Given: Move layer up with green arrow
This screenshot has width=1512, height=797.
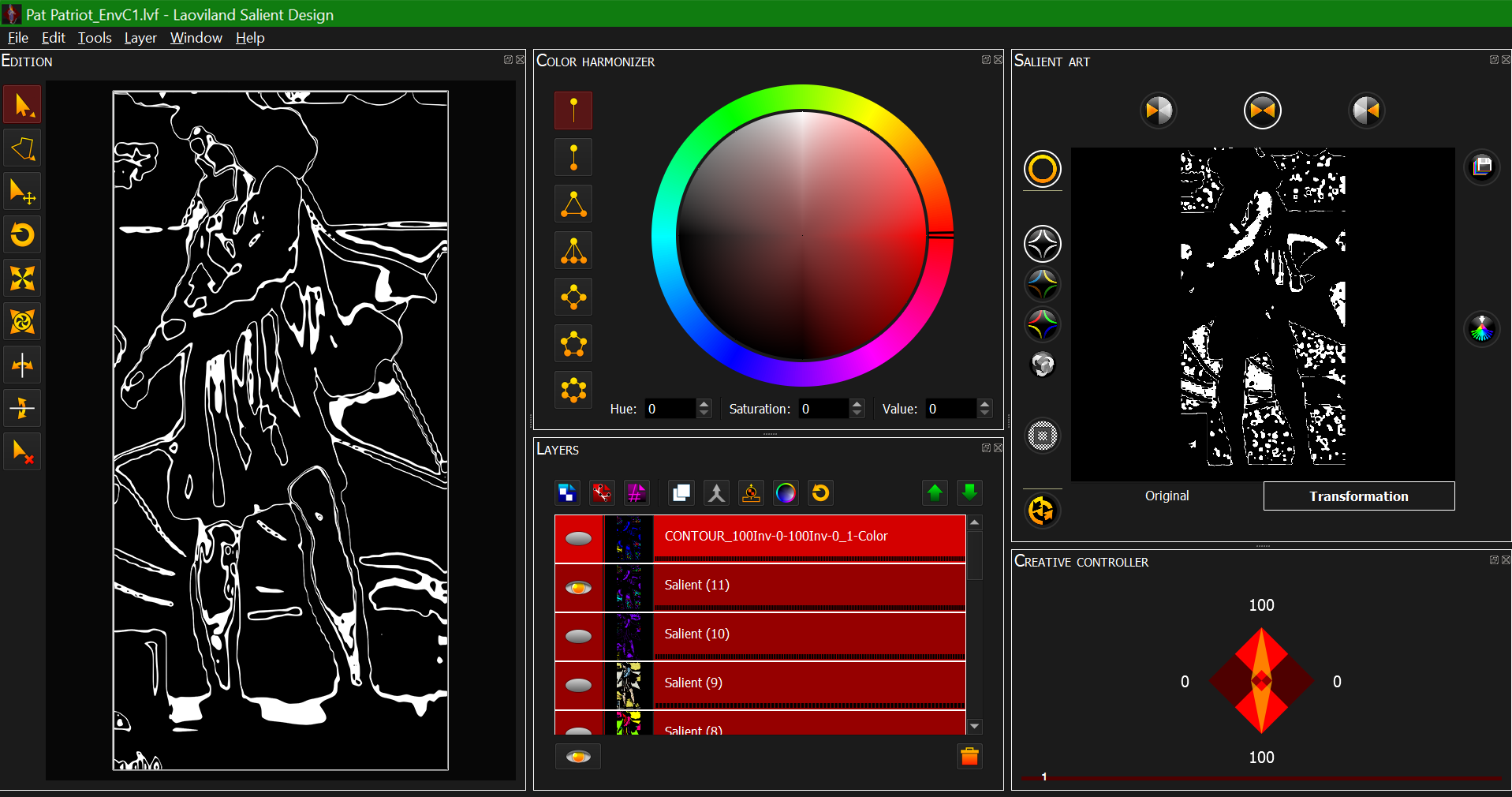Looking at the screenshot, I should pyautogui.click(x=935, y=493).
